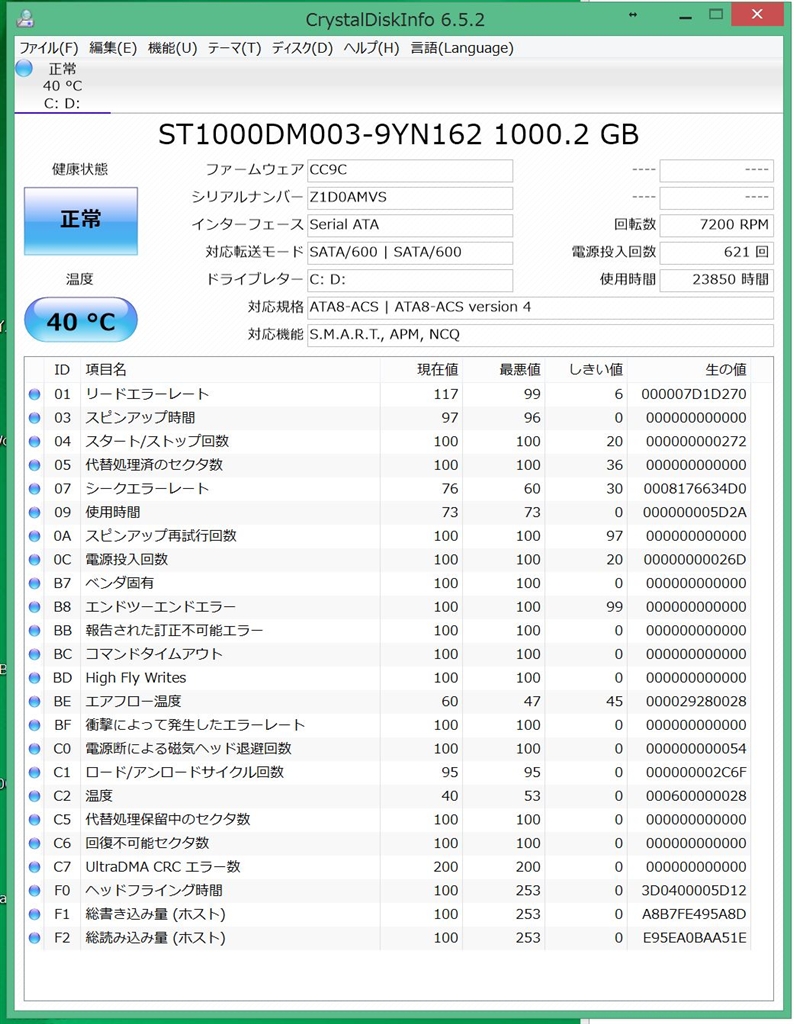The width and height of the screenshot is (796, 1024).
Task: Click the 生の値 column header
Action: pyautogui.click(x=689, y=370)
